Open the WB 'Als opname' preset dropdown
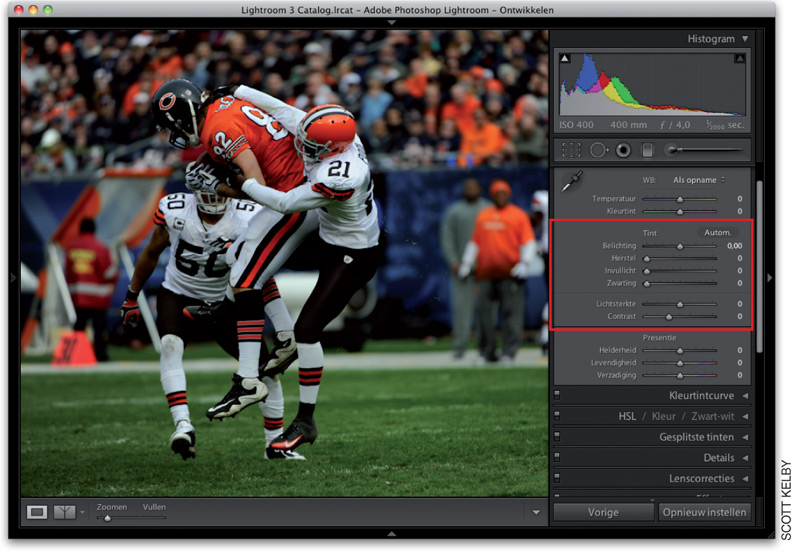This screenshot has width=800, height=554. point(698,180)
